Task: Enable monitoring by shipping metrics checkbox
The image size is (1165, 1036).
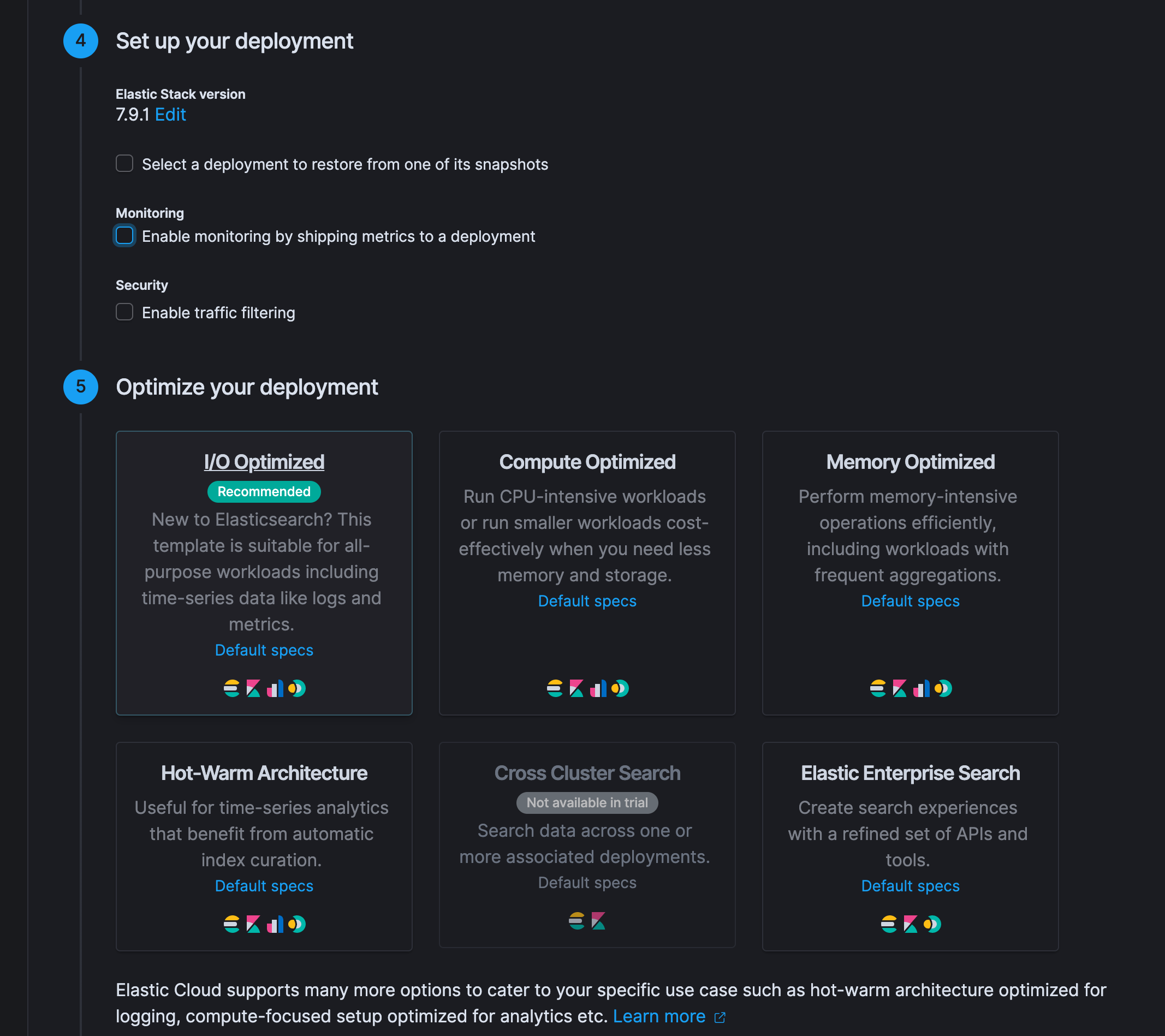Action: tap(124, 235)
